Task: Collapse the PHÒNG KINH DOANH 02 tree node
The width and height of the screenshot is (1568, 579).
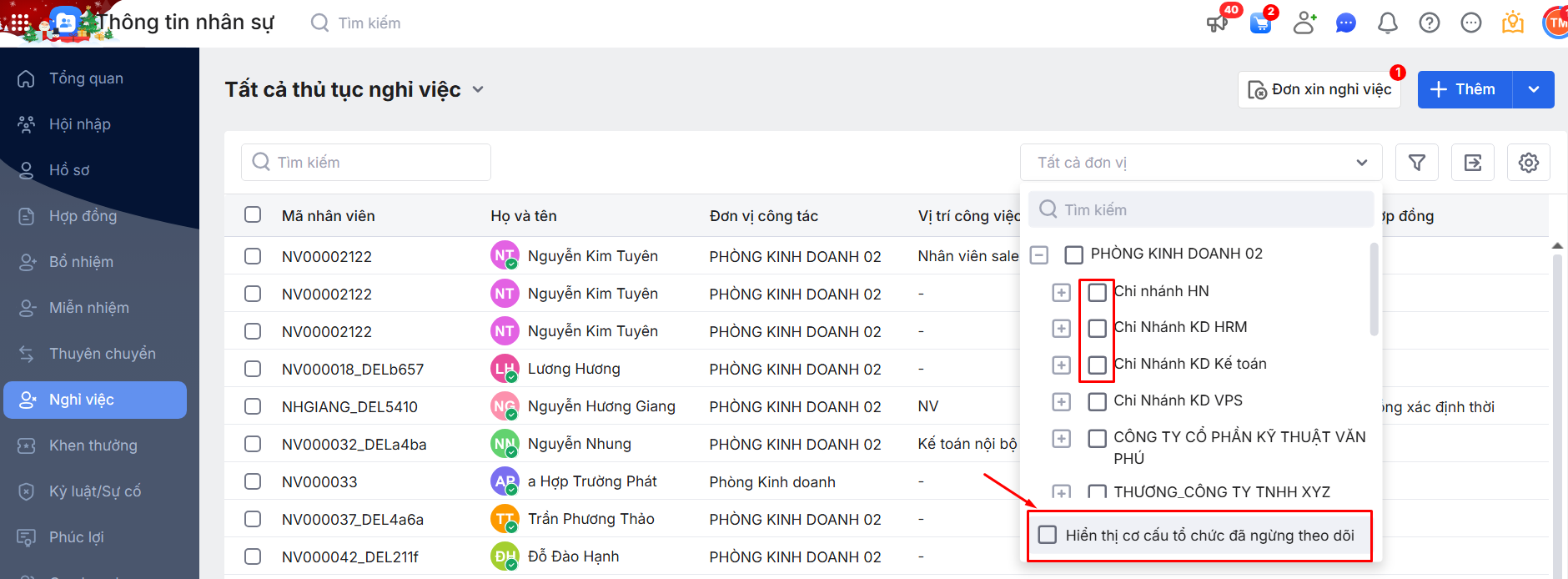Action: [x=1039, y=254]
